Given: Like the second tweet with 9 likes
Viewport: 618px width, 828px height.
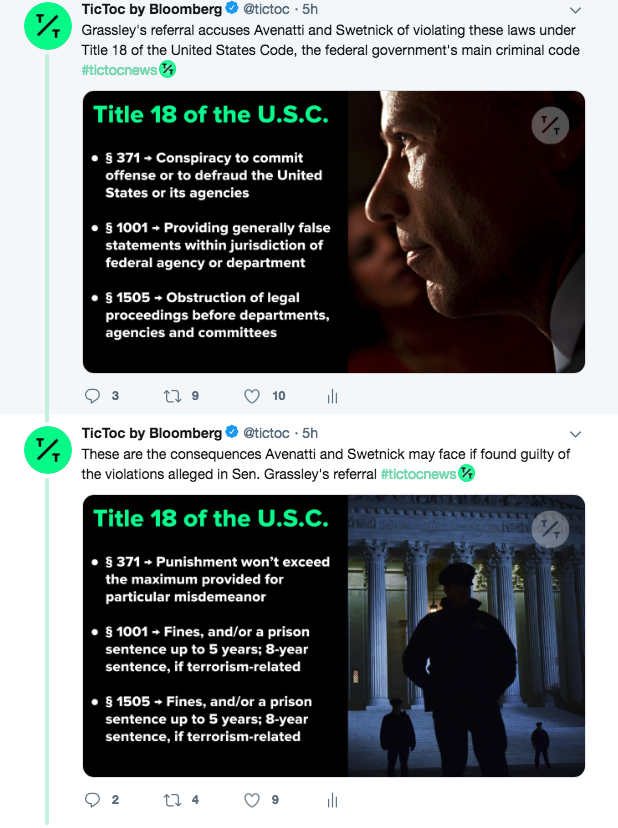Looking at the screenshot, I should [x=253, y=800].
